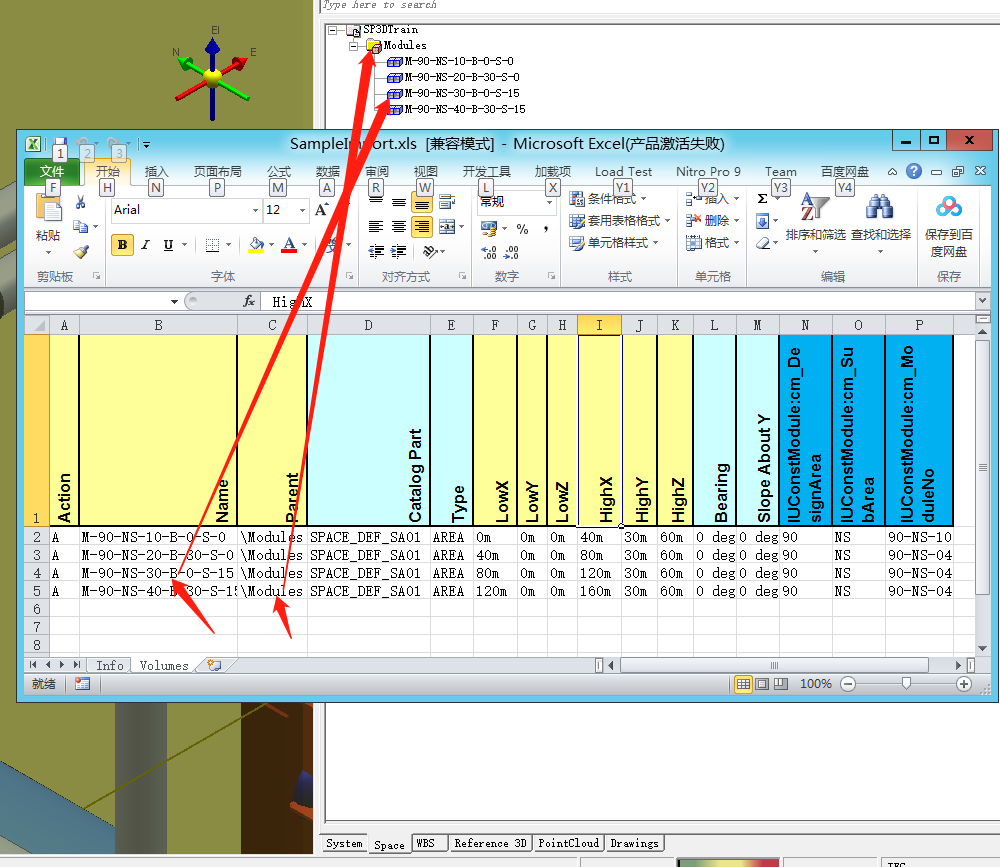The image size is (1000, 867).
Task: Collapse the SP3DTrain tree node
Action: click(x=332, y=30)
